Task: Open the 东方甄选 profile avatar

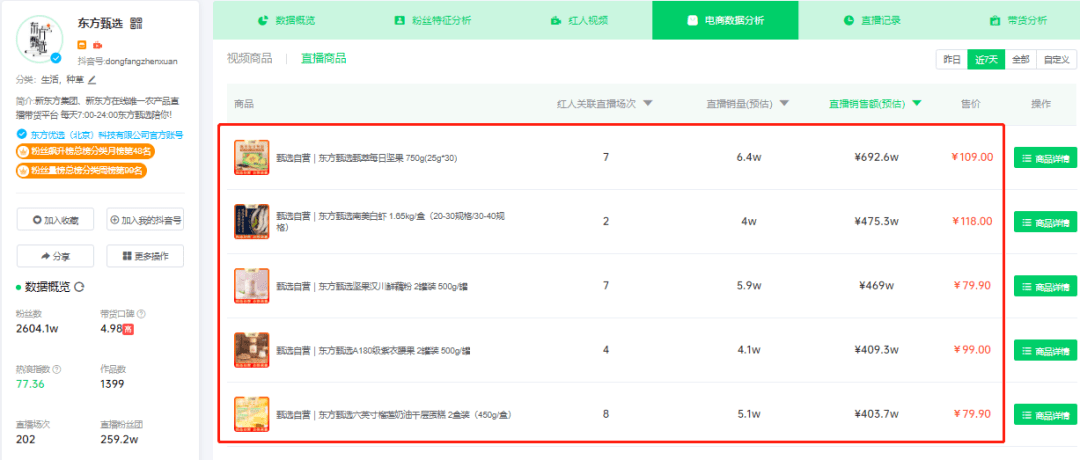Action: click(x=41, y=40)
